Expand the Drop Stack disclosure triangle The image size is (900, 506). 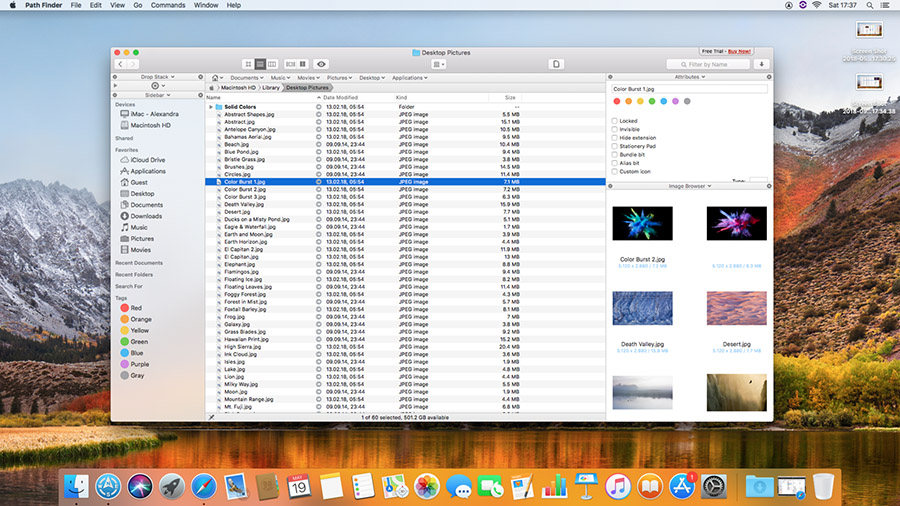point(115,85)
